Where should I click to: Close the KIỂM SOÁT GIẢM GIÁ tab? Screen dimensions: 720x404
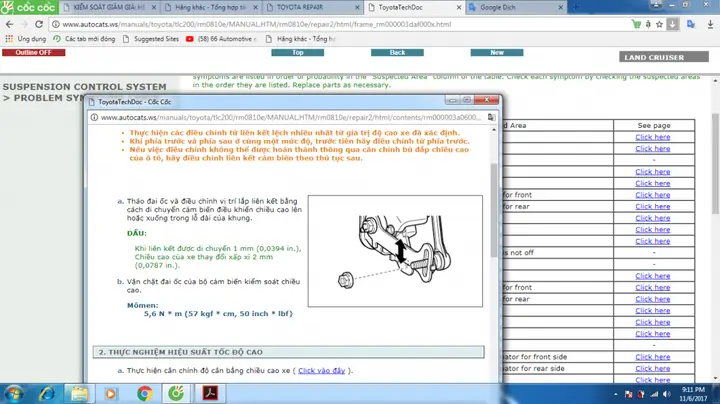(154, 7)
